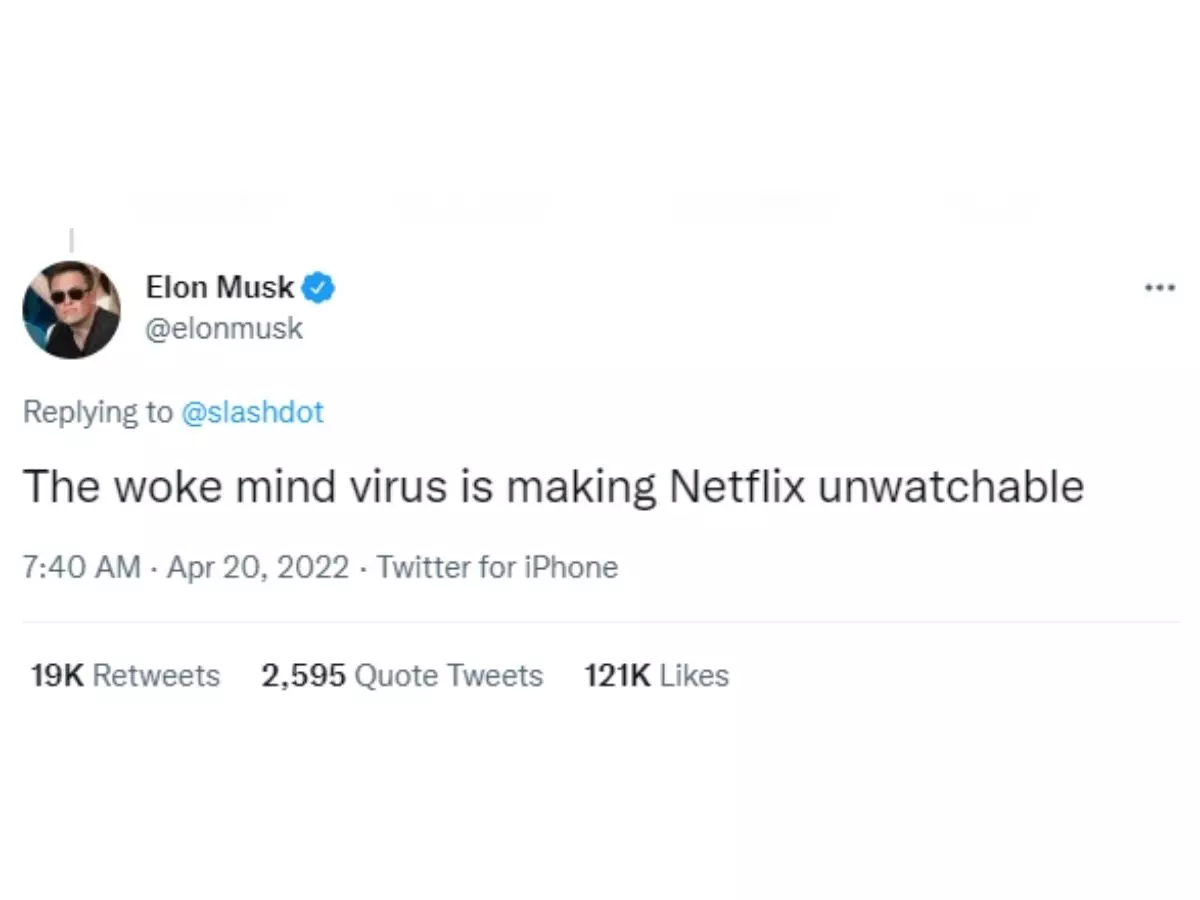Click the 'Replying to' label above the tweet
Image resolution: width=1200 pixels, height=900 pixels.
click(x=95, y=412)
